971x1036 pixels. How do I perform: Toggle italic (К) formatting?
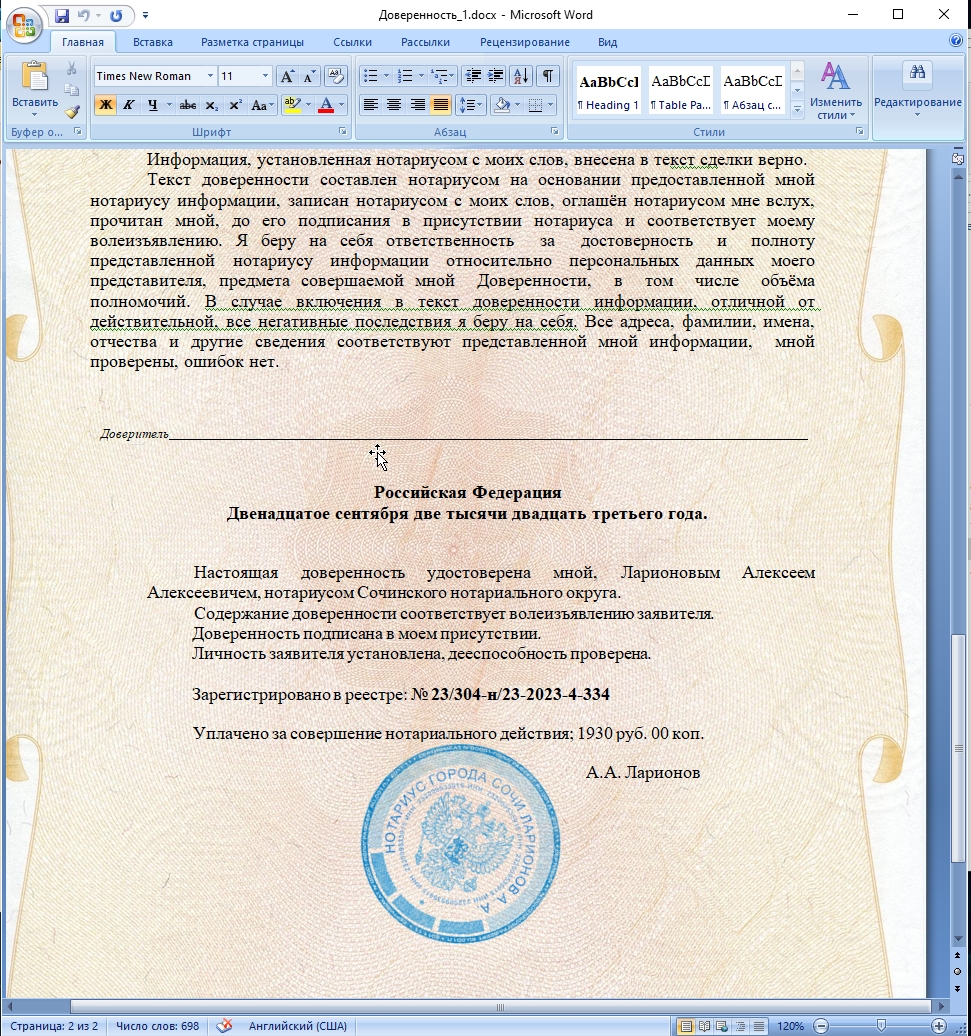pyautogui.click(x=129, y=105)
